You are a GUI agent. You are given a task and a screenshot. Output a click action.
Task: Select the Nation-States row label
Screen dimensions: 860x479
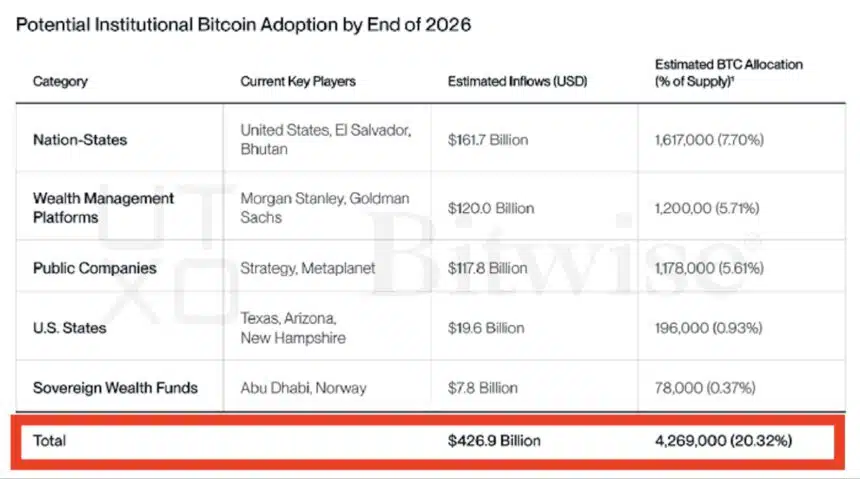pos(80,140)
